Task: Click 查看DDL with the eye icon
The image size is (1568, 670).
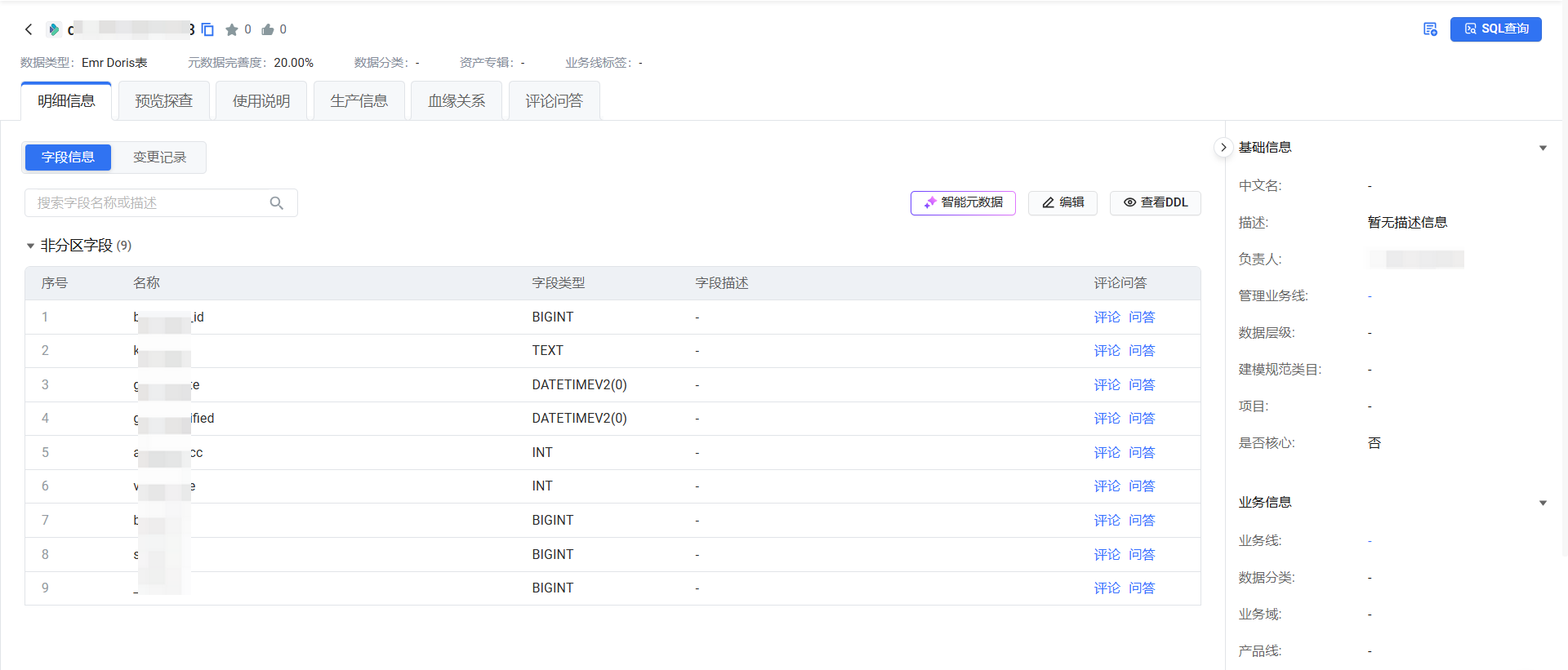Action: pyautogui.click(x=1155, y=202)
